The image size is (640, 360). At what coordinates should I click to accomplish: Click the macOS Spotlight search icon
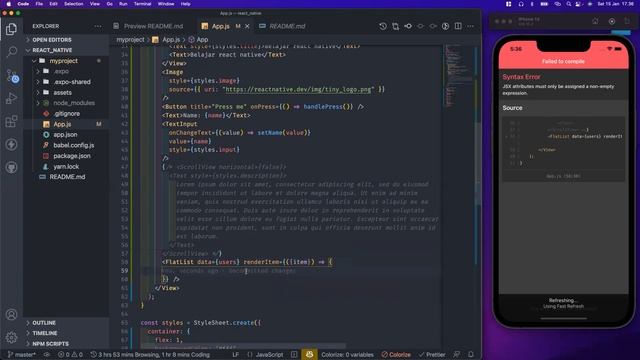point(569,4)
